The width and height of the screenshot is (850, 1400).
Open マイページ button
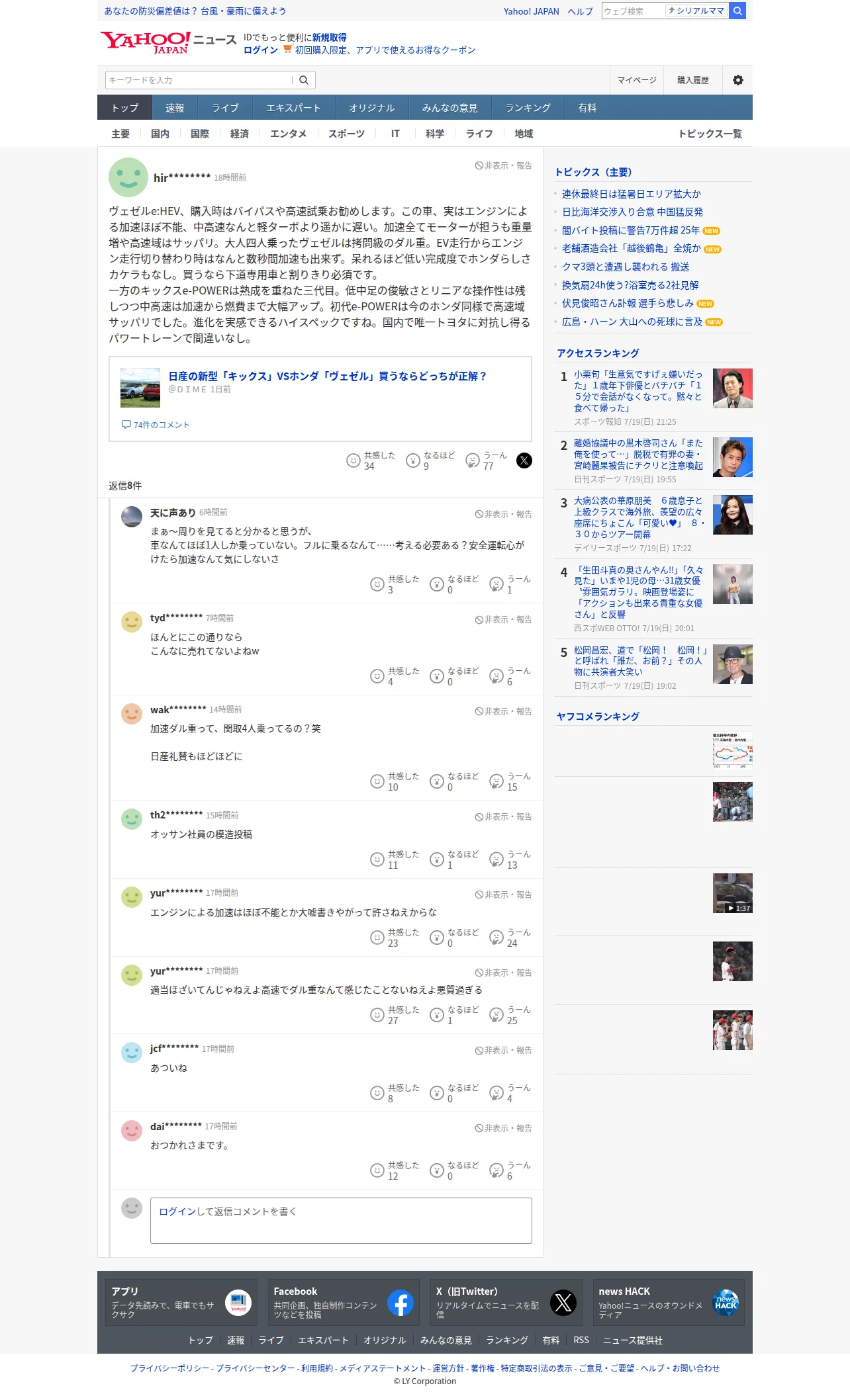tap(636, 80)
